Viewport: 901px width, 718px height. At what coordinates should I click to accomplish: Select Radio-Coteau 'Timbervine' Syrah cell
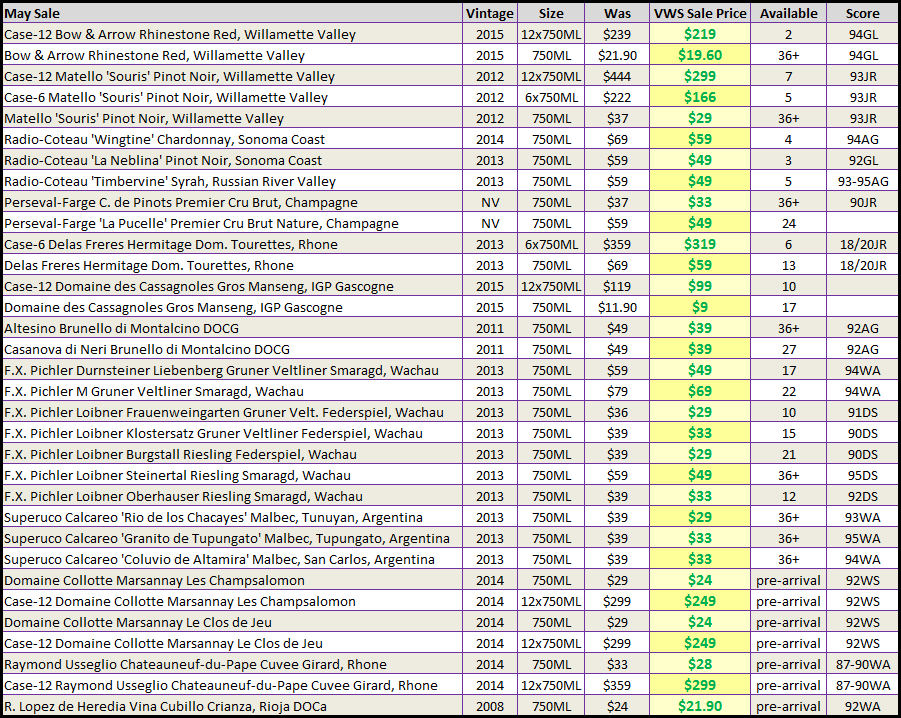point(232,182)
